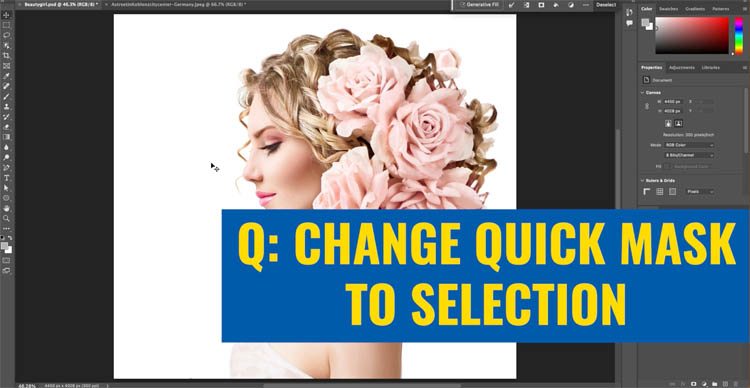The width and height of the screenshot is (750, 388).
Task: Open the History panel icon
Action: tap(629, 12)
